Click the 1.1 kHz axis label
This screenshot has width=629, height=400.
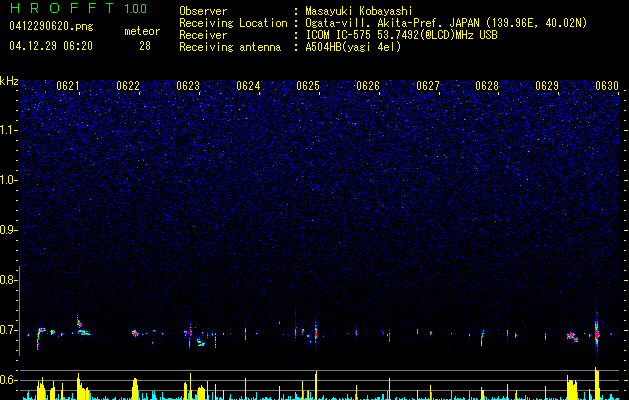(x=7, y=130)
